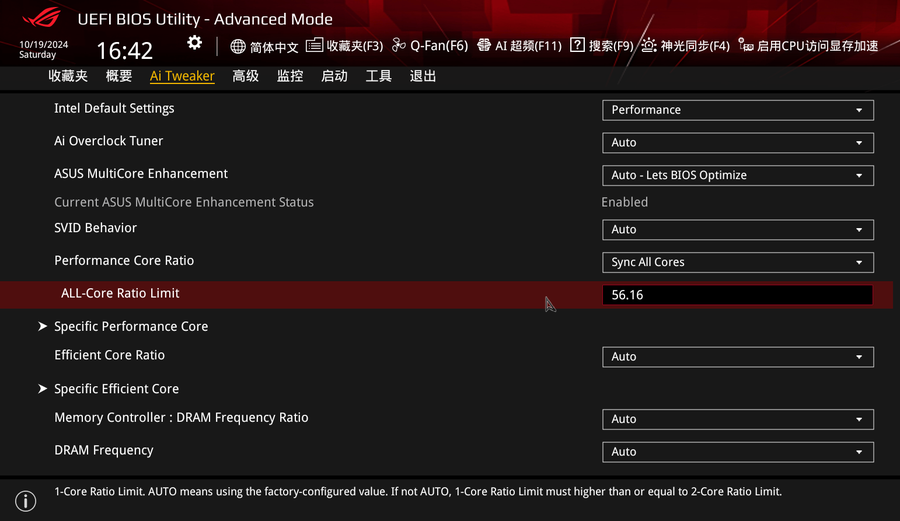This screenshot has height=521, width=900.
Task: Switch to the 监控 tab
Action: pyautogui.click(x=290, y=76)
